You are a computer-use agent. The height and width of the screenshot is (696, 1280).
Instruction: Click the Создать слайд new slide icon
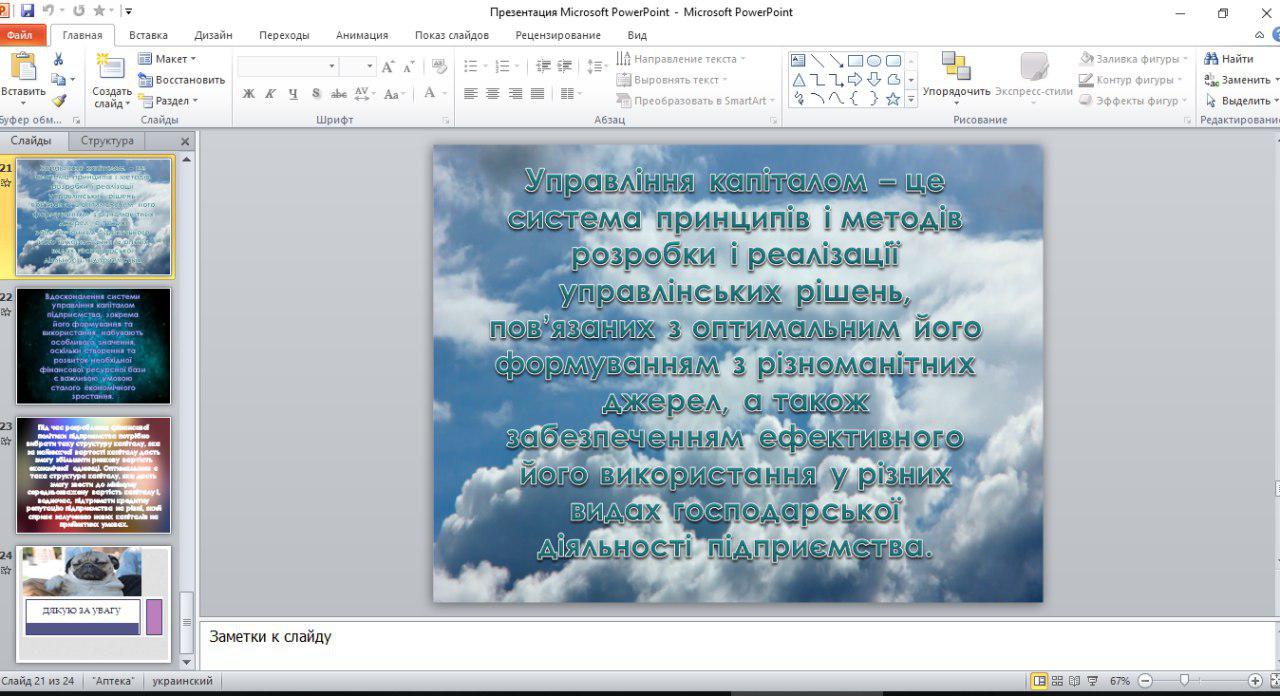tap(111, 68)
